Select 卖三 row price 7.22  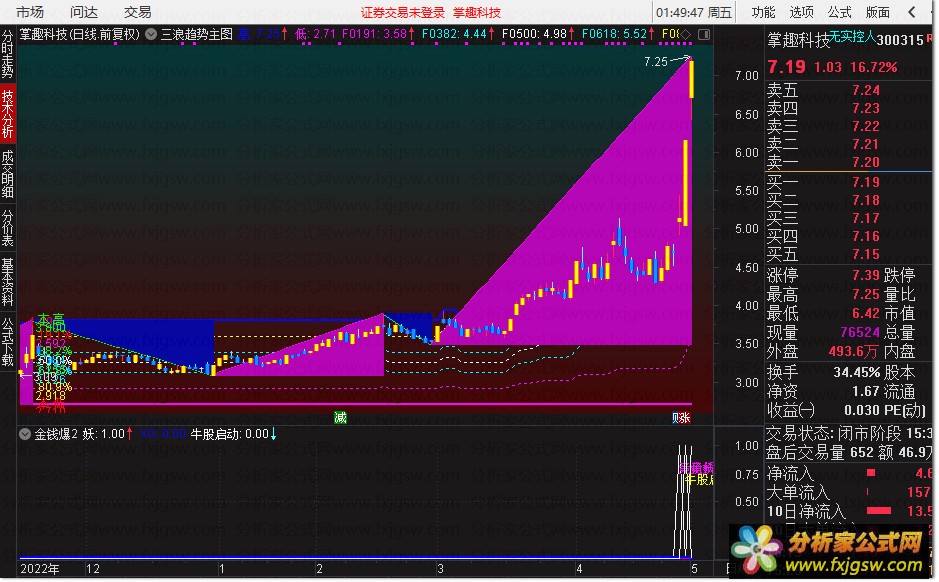pos(866,126)
